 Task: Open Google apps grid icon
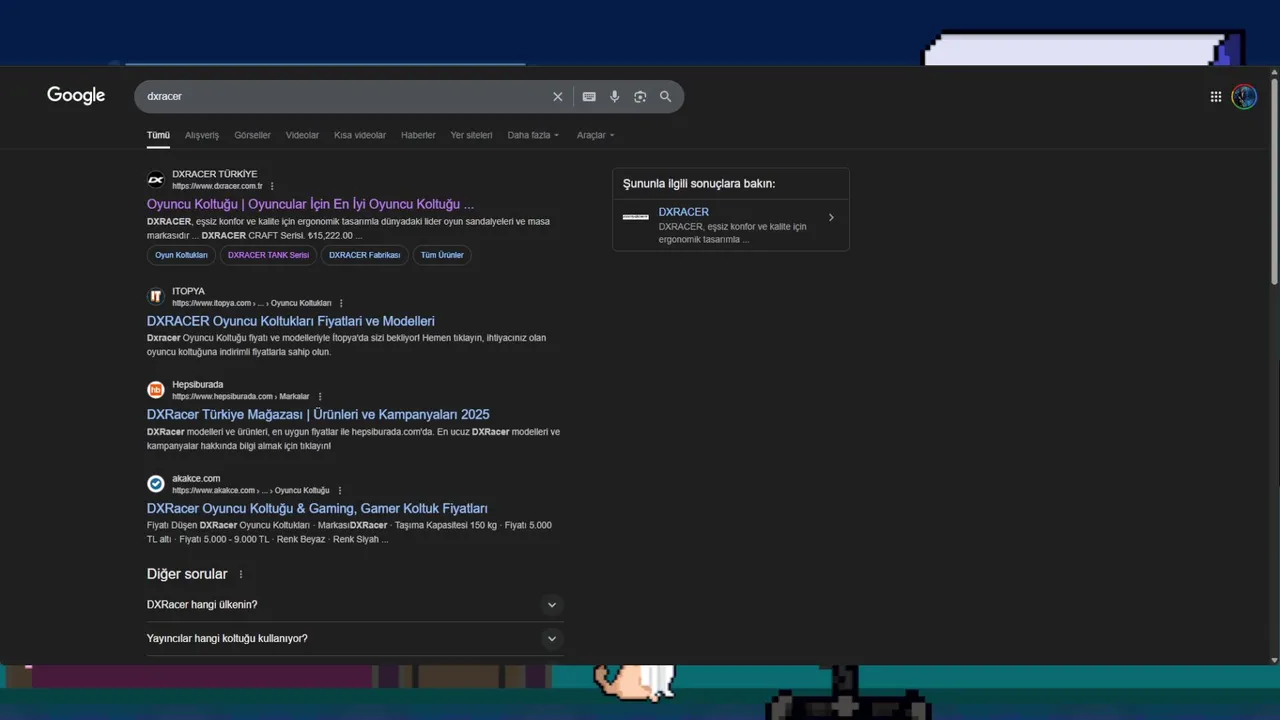[1216, 97]
